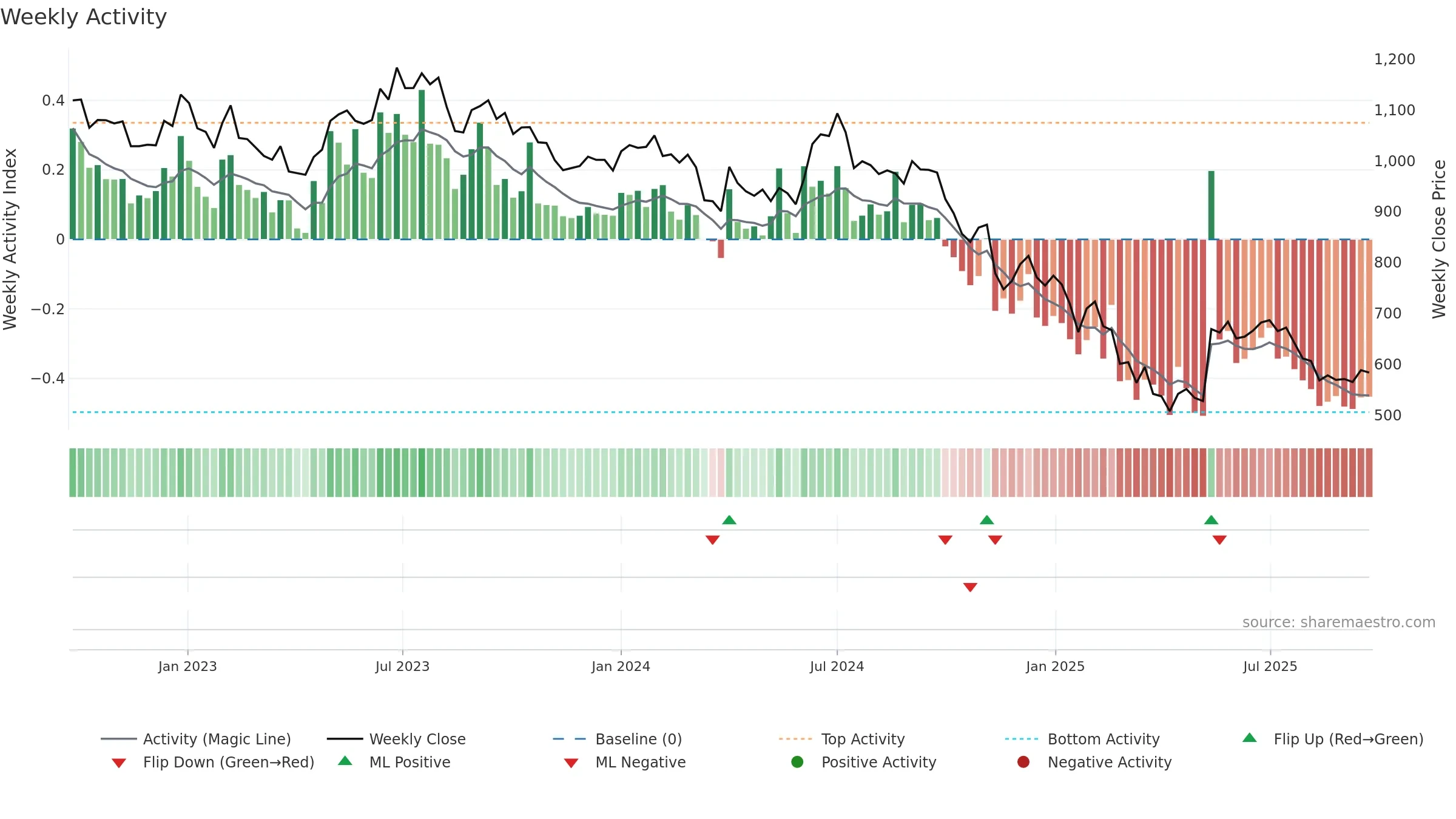
Task: Click the cyan Bottom Activity dotted line swatch
Action: click(x=1022, y=739)
